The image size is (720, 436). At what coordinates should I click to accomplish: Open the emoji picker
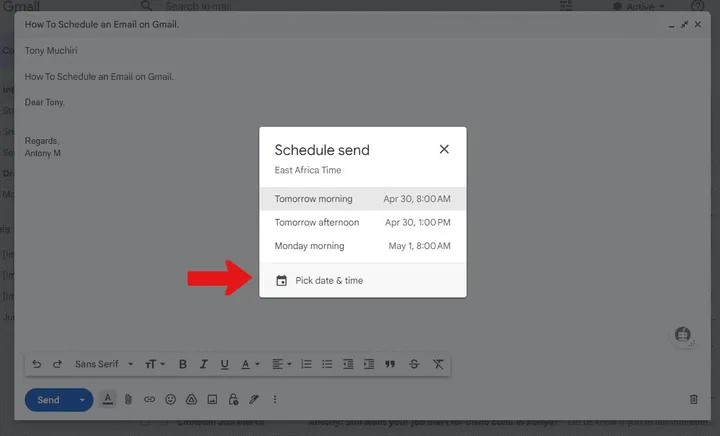coord(170,400)
